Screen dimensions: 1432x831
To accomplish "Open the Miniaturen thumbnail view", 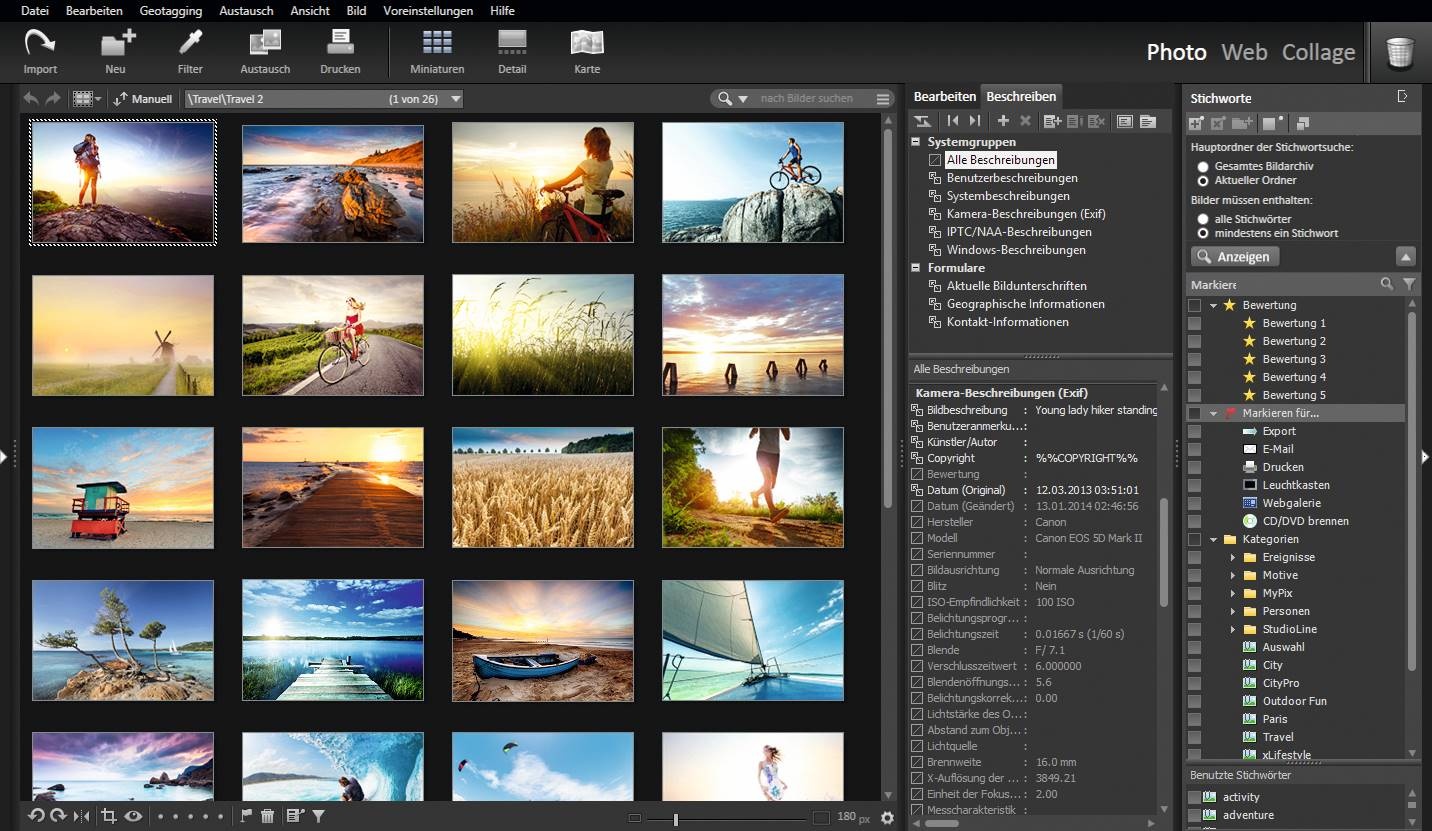I will pyautogui.click(x=437, y=43).
